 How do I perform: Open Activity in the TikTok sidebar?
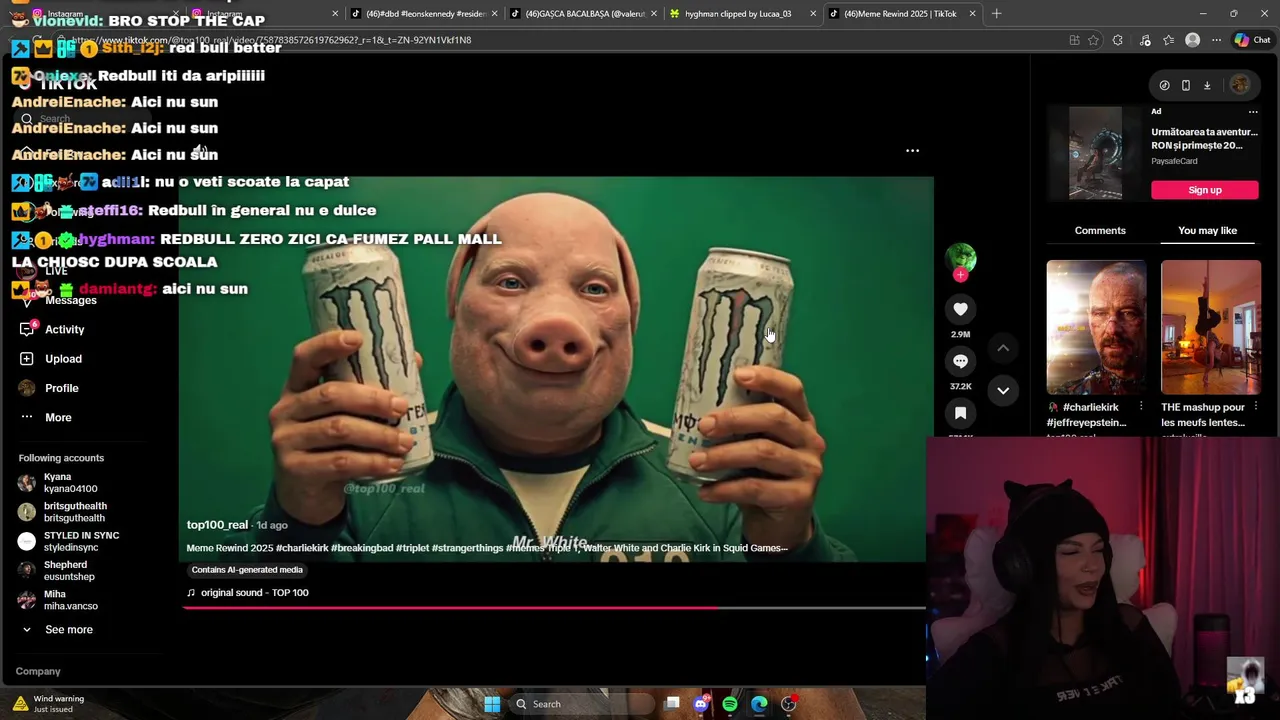tap(51, 329)
